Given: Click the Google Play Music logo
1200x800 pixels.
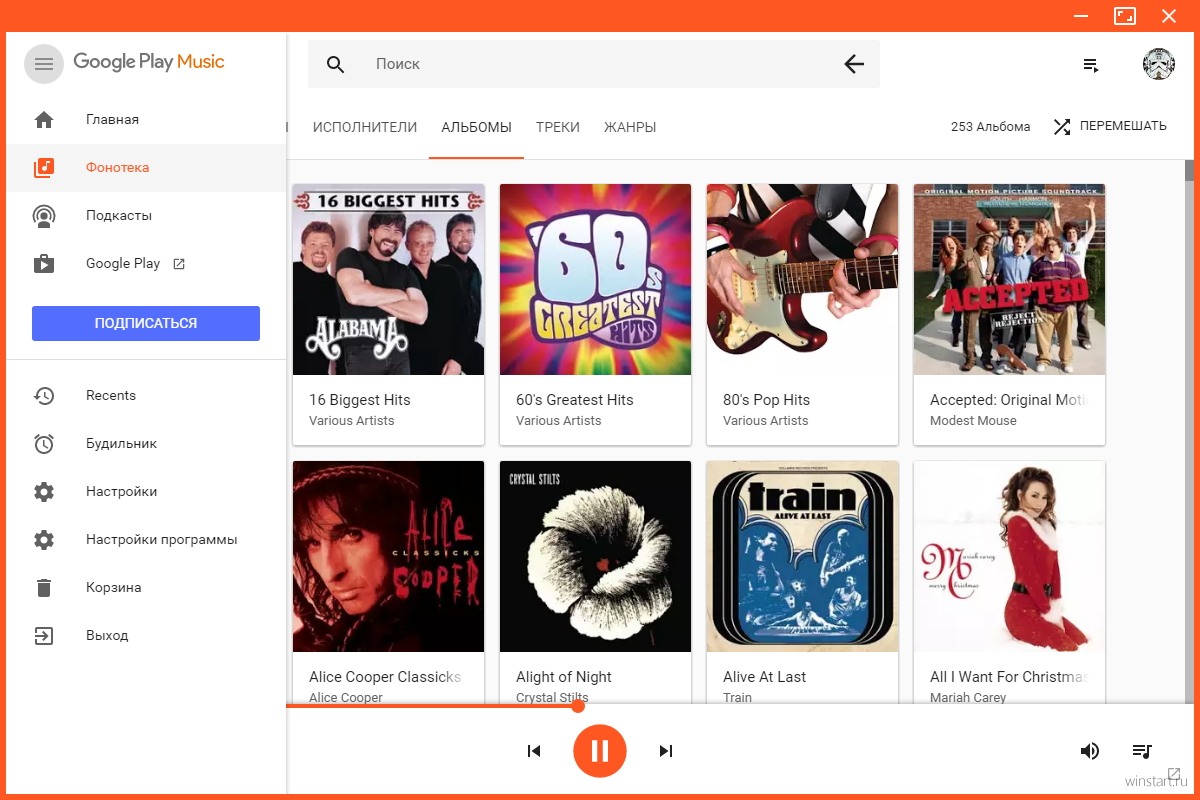Looking at the screenshot, I should tap(149, 62).
